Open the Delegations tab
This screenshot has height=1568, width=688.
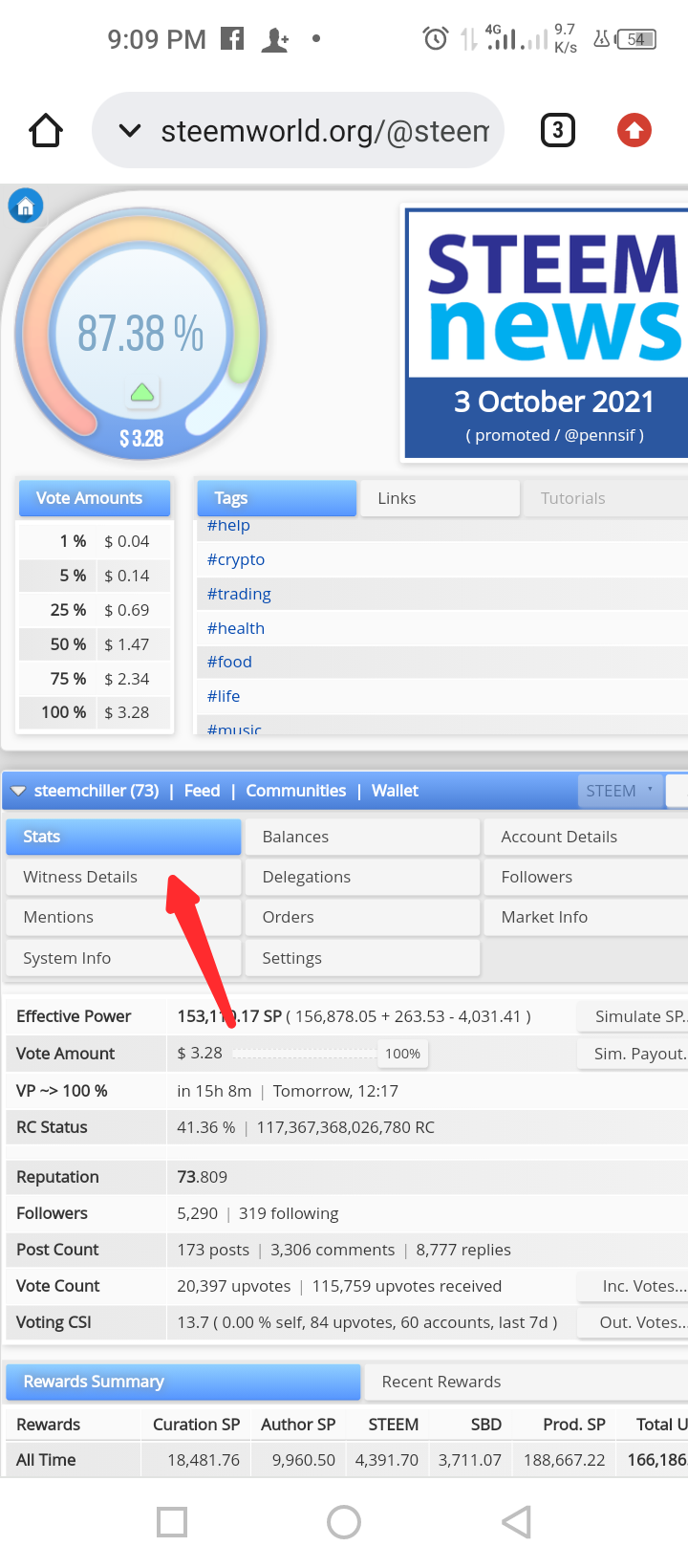362,877
